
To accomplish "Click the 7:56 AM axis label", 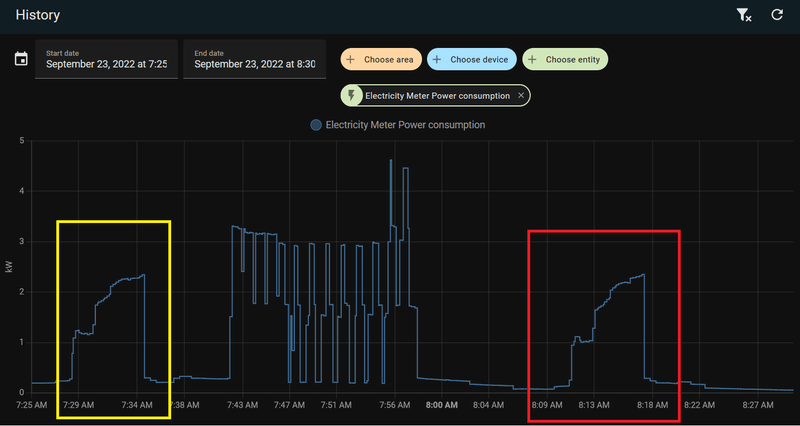I will 395,406.
